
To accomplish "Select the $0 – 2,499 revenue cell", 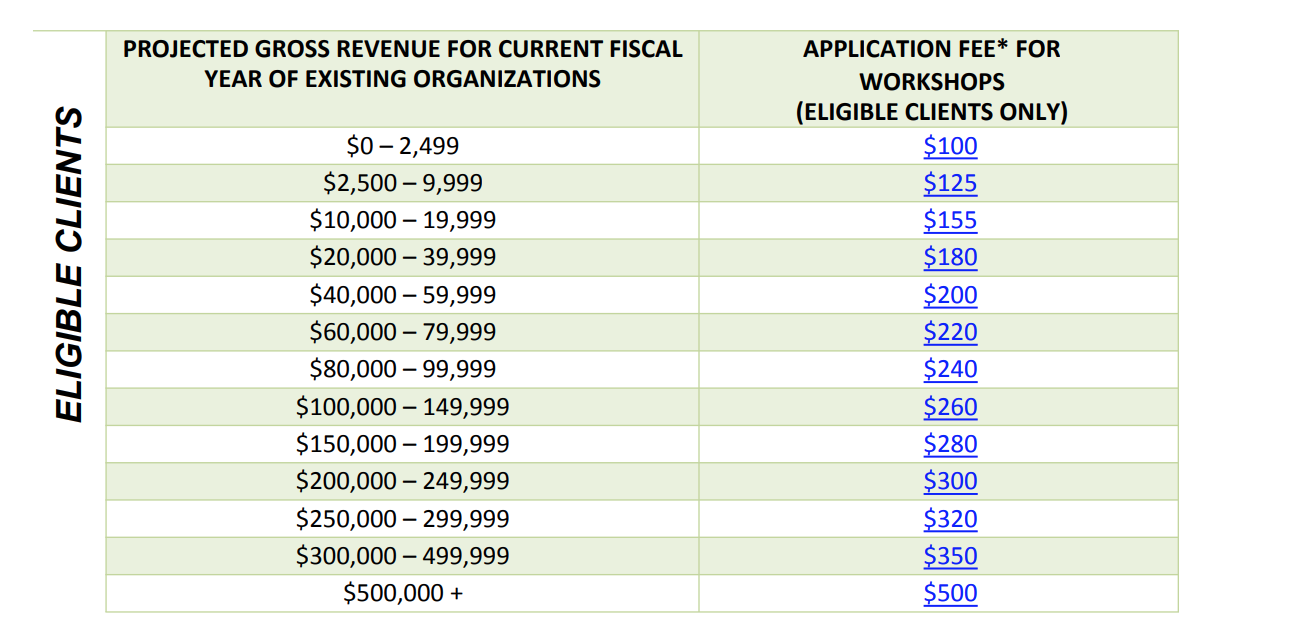I will (x=402, y=146).
